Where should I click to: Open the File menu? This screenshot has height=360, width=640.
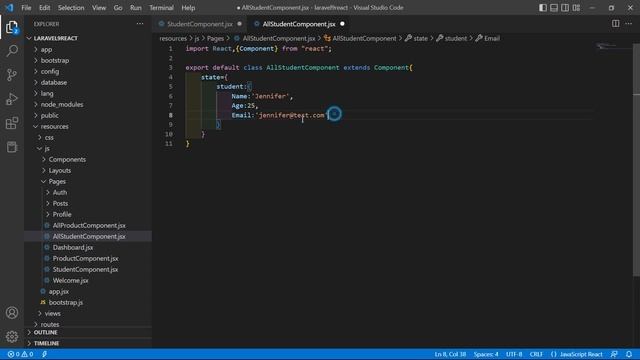pyautogui.click(x=26, y=8)
